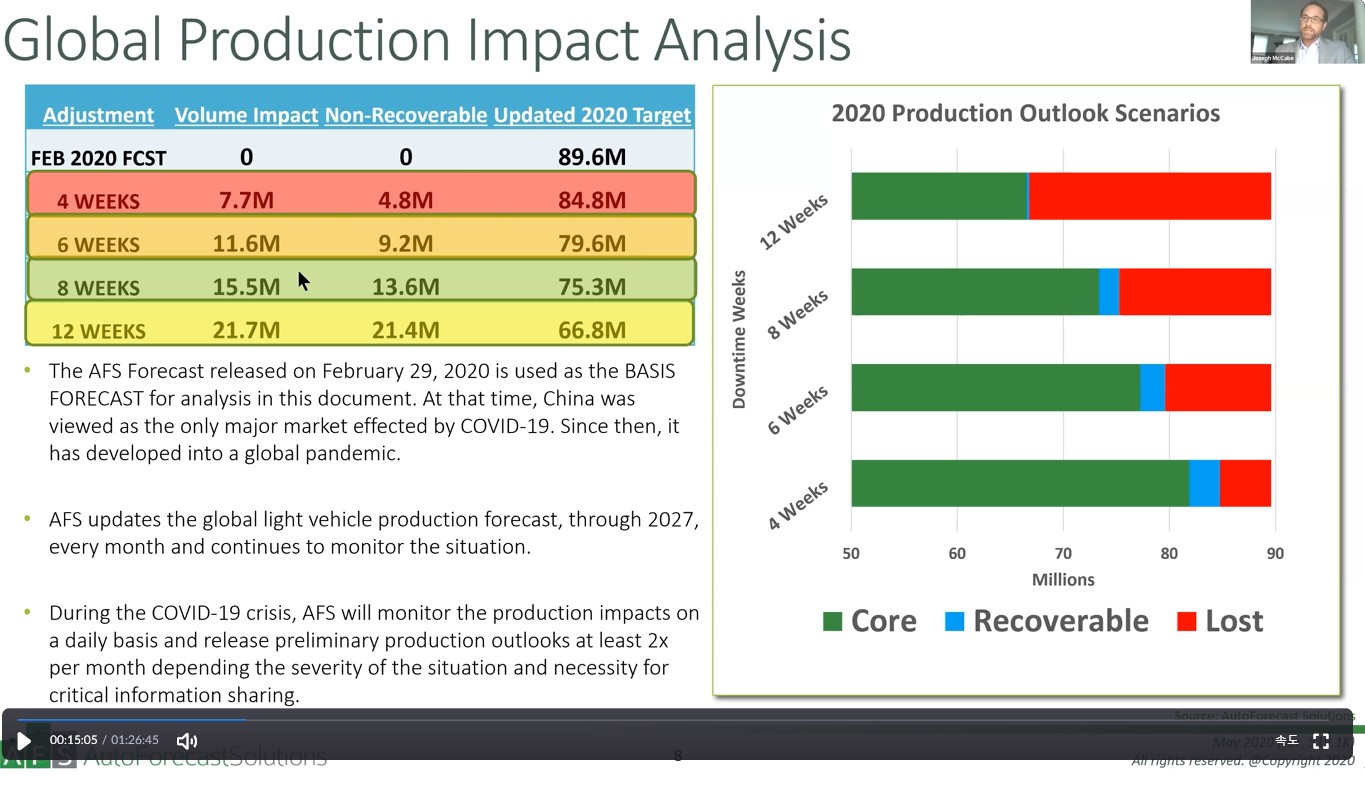Image resolution: width=1365 pixels, height=792 pixels.
Task: Click the 15.5M volume impact value
Action: 246,287
